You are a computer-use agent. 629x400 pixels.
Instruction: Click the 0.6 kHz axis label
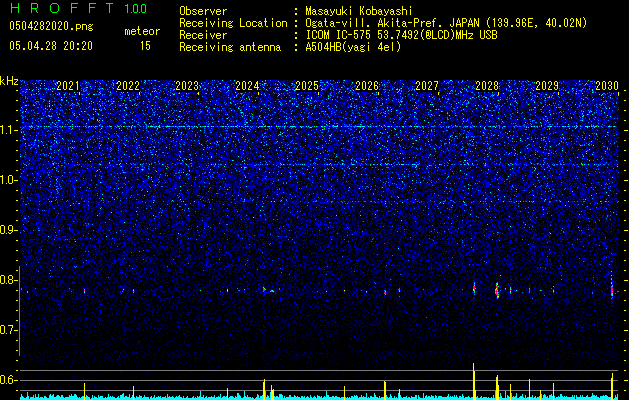(x=9, y=380)
